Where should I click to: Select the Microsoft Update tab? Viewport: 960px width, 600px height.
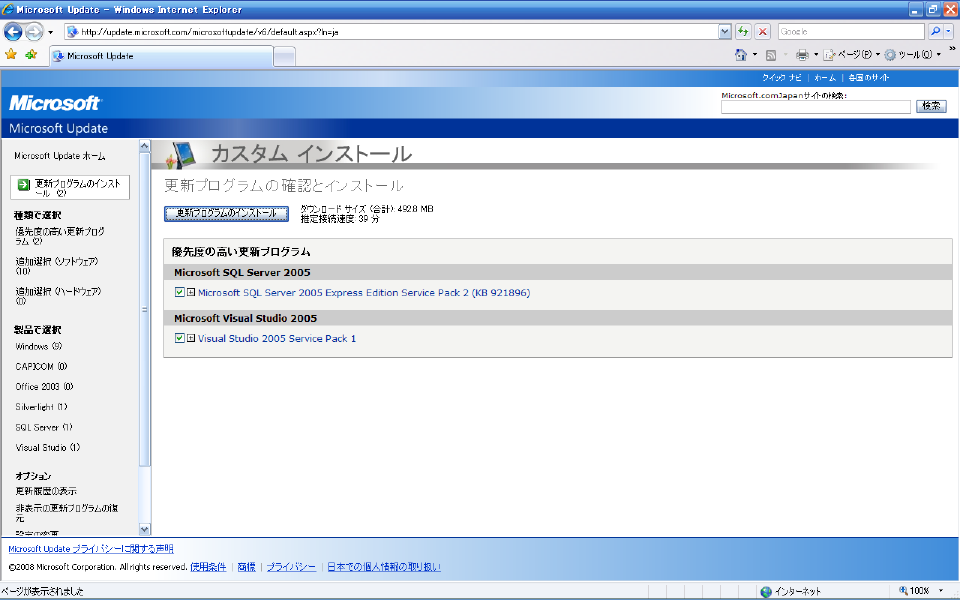(x=161, y=56)
